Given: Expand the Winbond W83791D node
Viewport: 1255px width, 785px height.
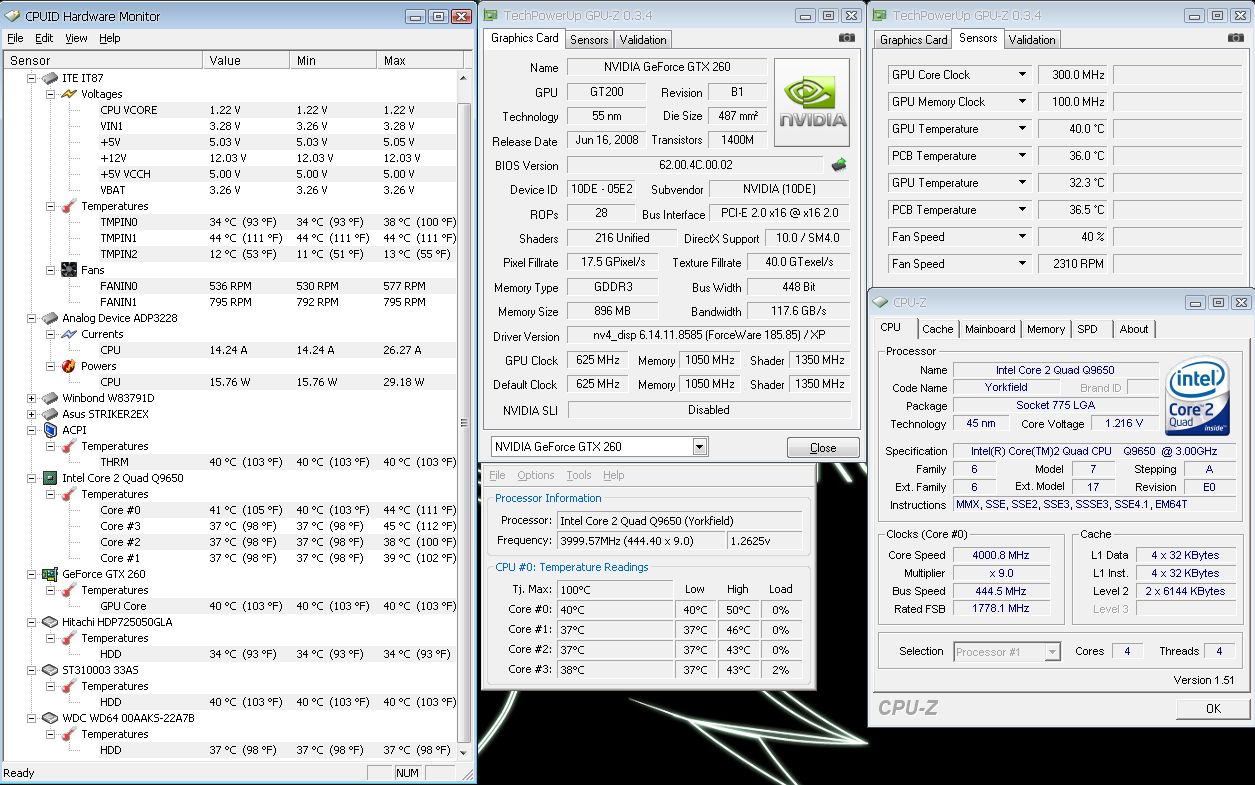Looking at the screenshot, I should pyautogui.click(x=31, y=398).
